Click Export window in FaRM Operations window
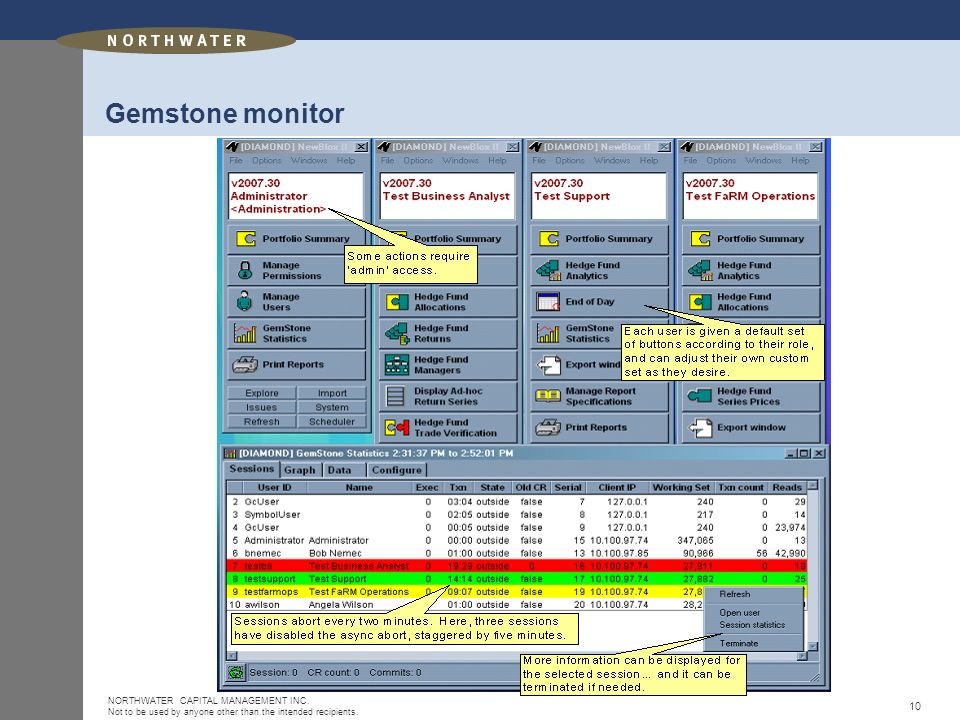This screenshot has height=720, width=960. click(x=751, y=427)
